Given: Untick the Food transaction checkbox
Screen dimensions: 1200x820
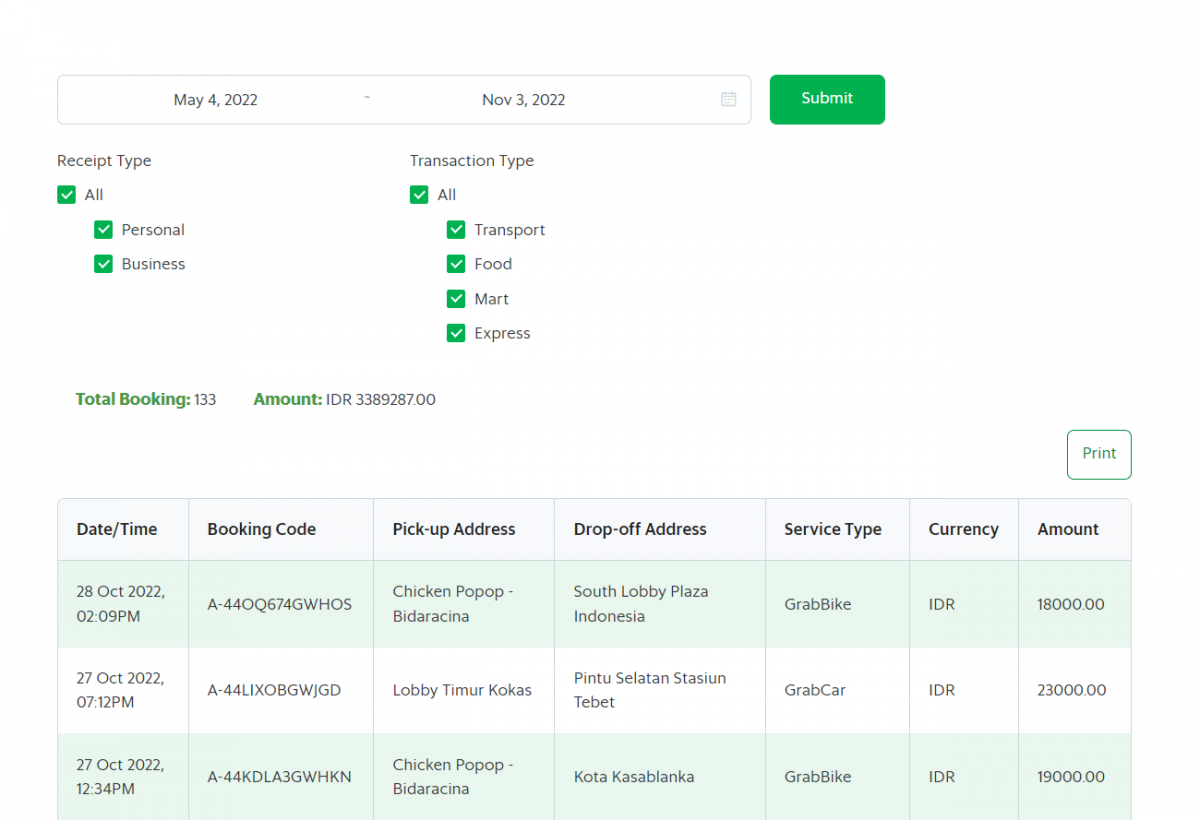Looking at the screenshot, I should point(457,264).
